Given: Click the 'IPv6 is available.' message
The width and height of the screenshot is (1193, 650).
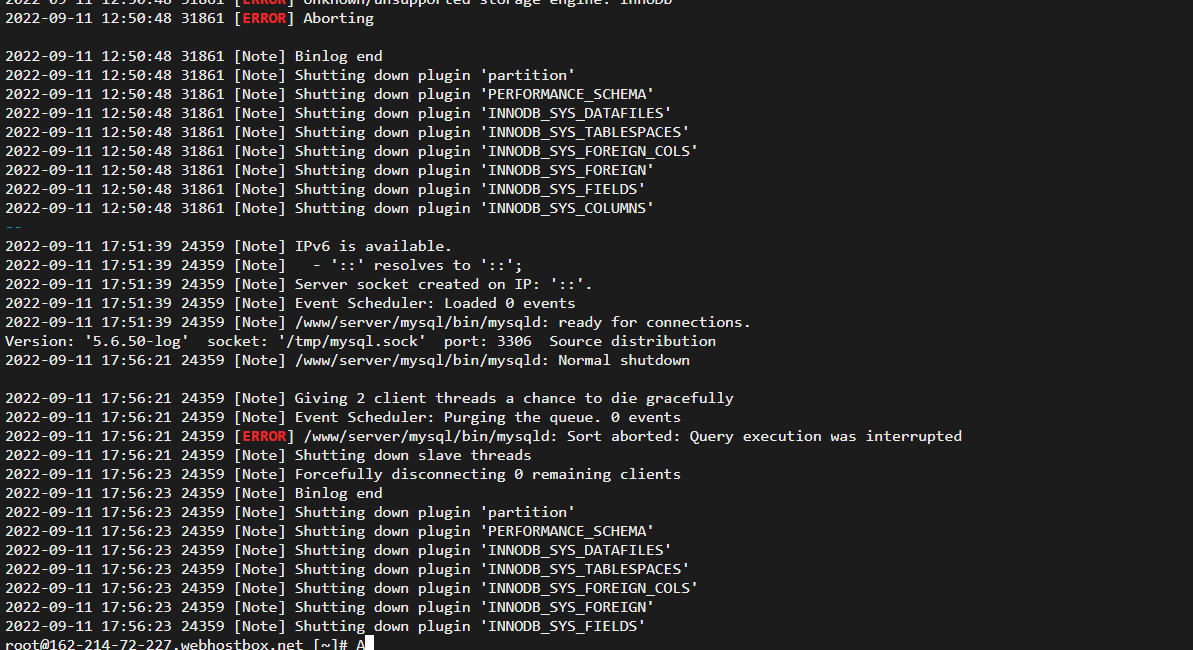Looking at the screenshot, I should [x=373, y=246].
